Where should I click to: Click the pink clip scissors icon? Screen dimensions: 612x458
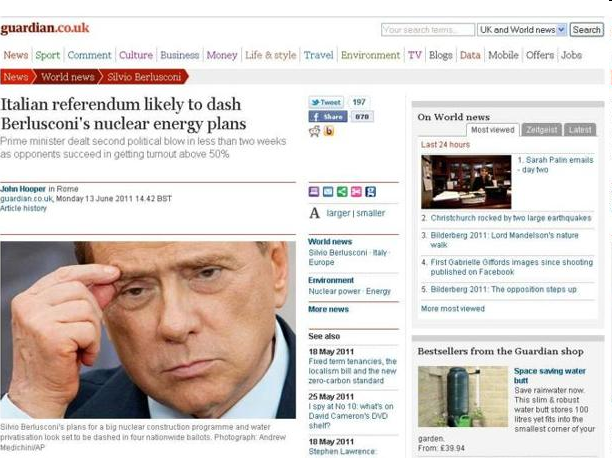[x=356, y=191]
